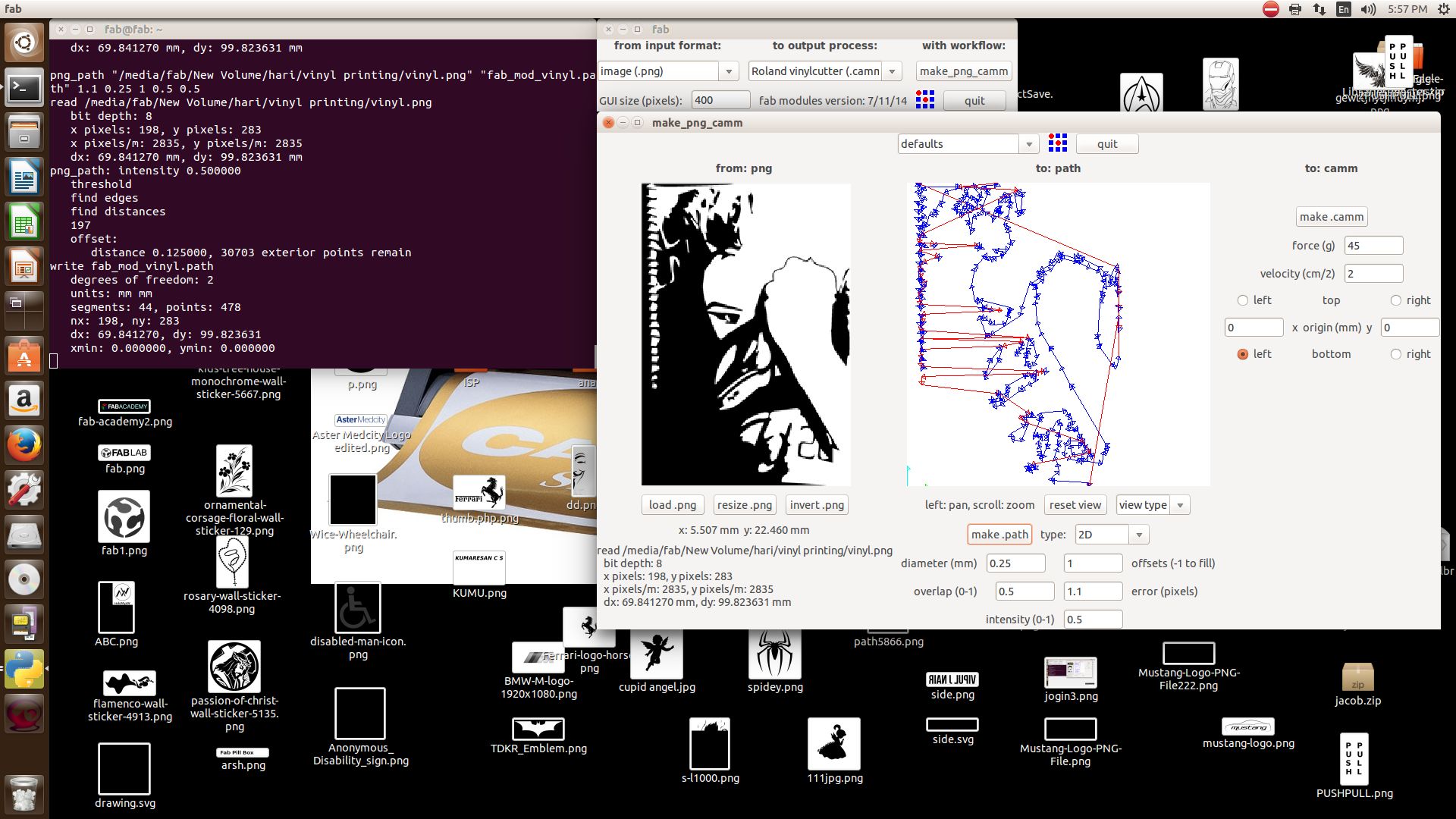Click the force (g) input field

point(1373,246)
